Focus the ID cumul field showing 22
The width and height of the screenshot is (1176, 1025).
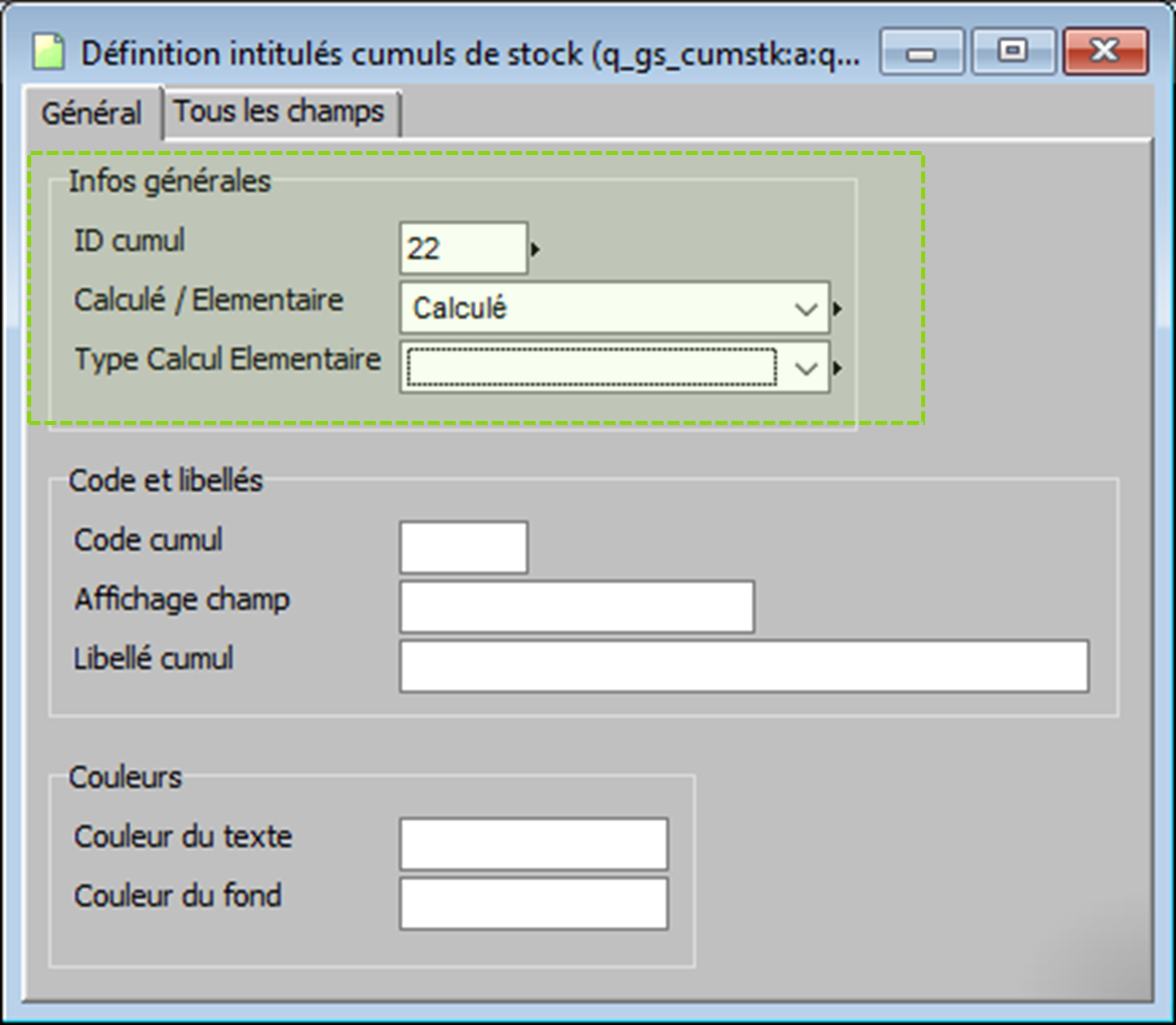[463, 249]
